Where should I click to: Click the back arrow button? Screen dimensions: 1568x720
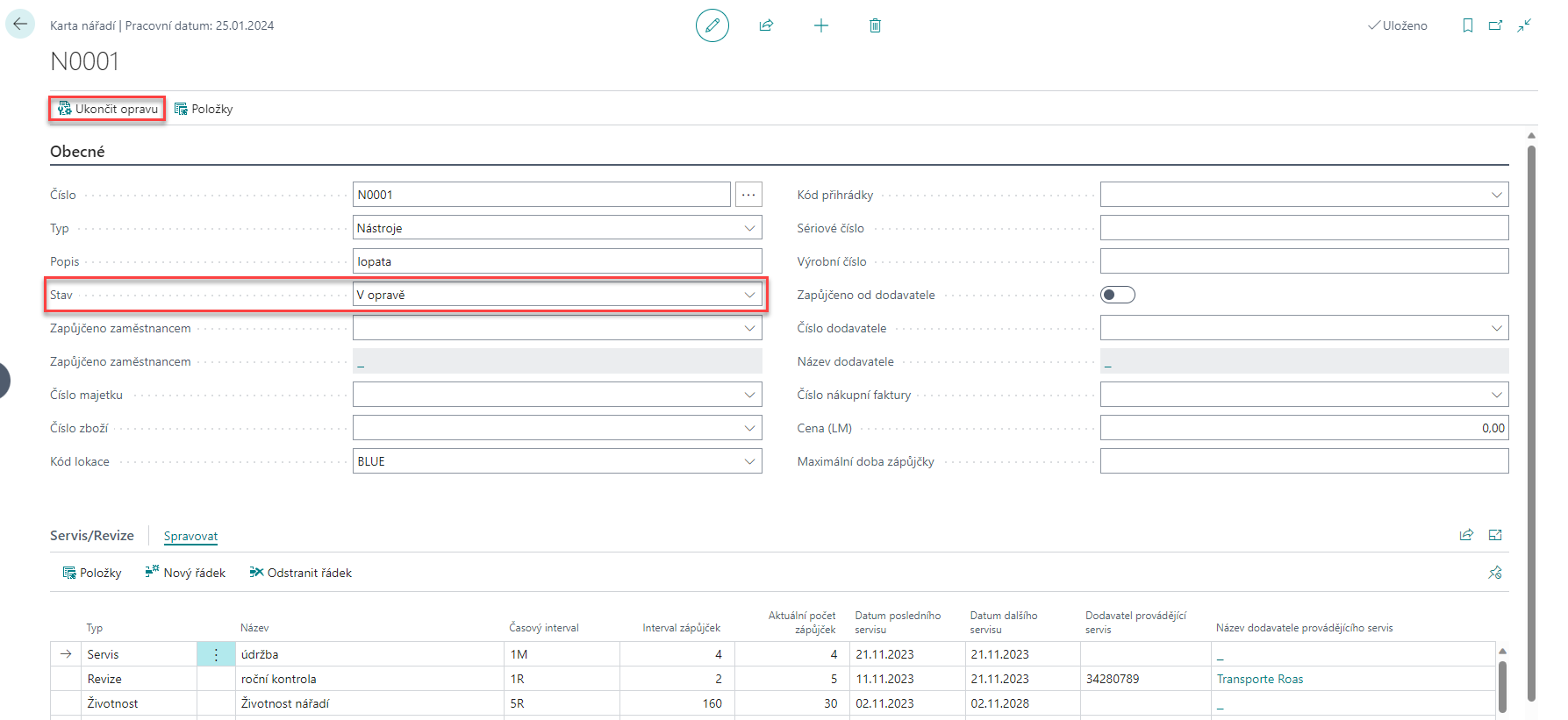(20, 25)
